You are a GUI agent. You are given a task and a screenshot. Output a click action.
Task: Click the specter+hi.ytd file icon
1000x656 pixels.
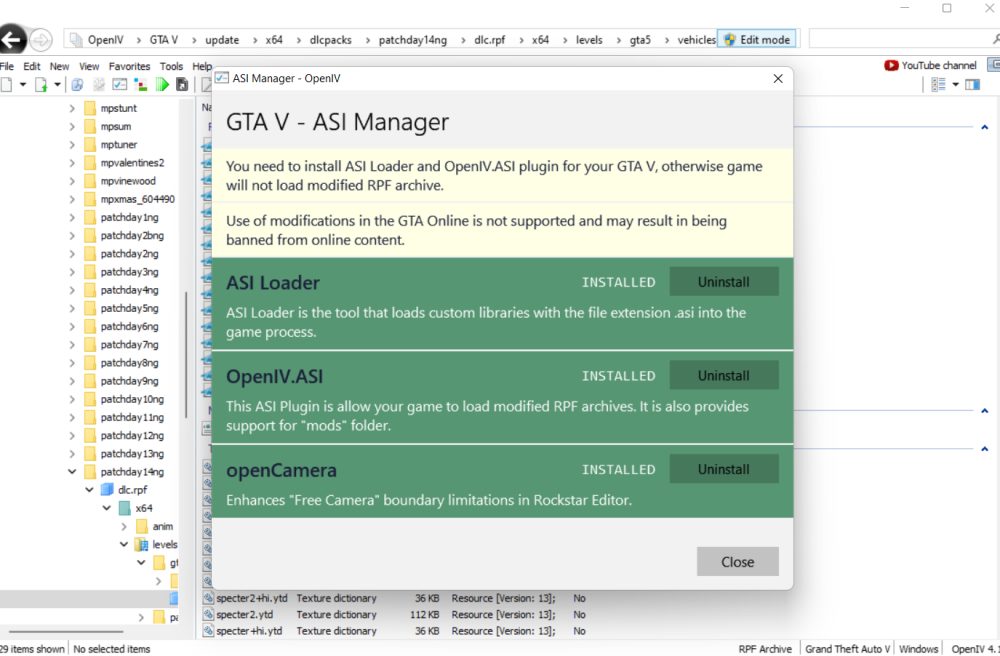(208, 630)
